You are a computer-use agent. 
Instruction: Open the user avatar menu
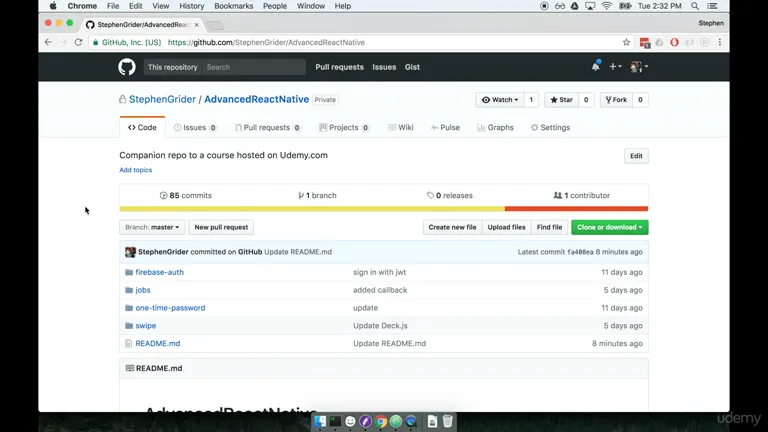coord(639,67)
